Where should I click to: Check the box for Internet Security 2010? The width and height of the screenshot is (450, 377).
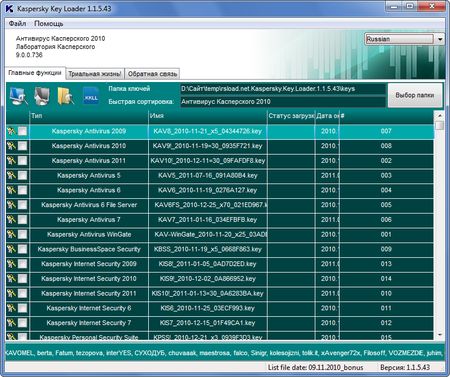click(x=22, y=279)
